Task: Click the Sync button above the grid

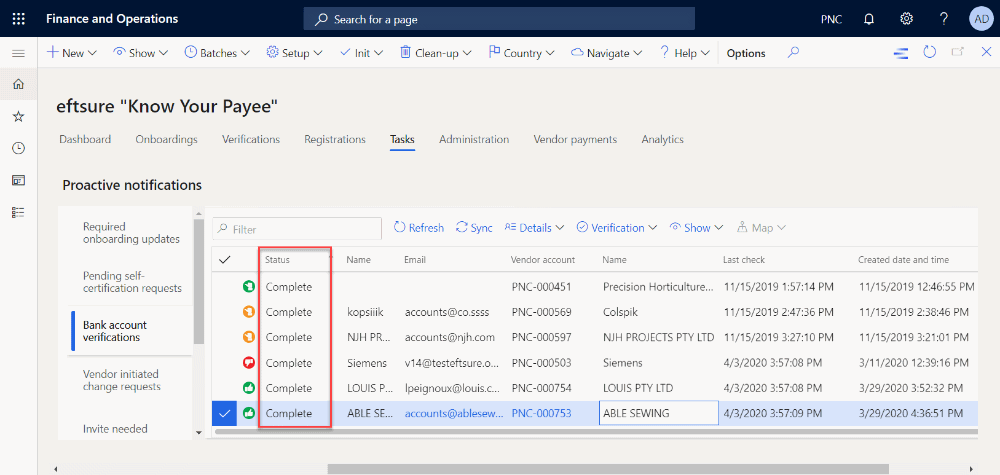Action: pyautogui.click(x=474, y=228)
